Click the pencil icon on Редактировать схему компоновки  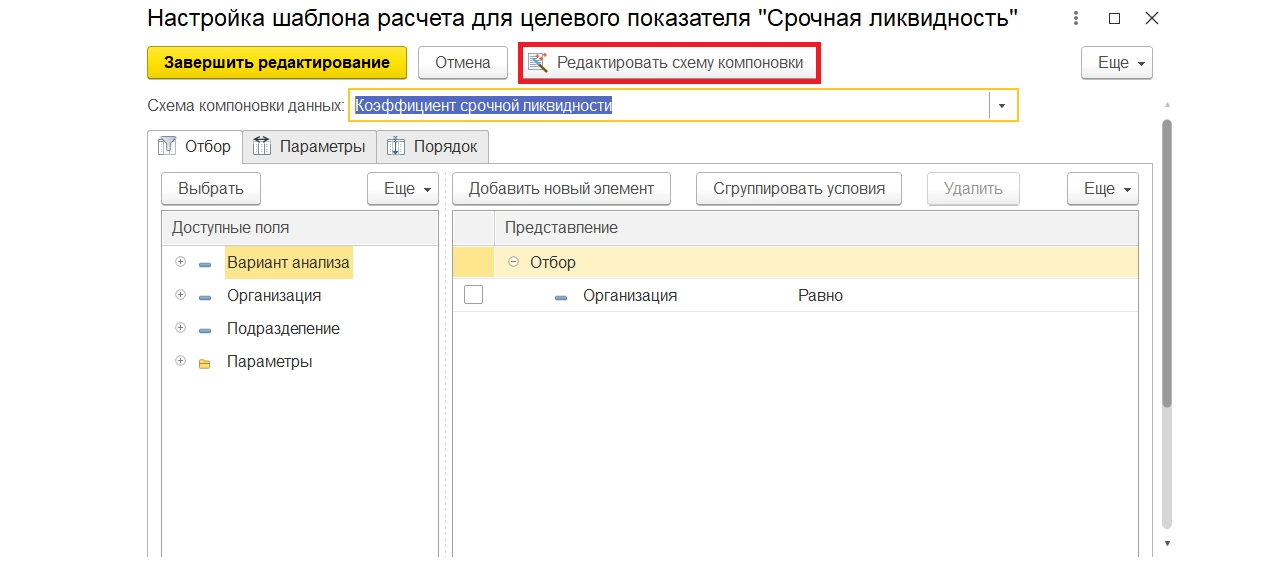click(538, 63)
